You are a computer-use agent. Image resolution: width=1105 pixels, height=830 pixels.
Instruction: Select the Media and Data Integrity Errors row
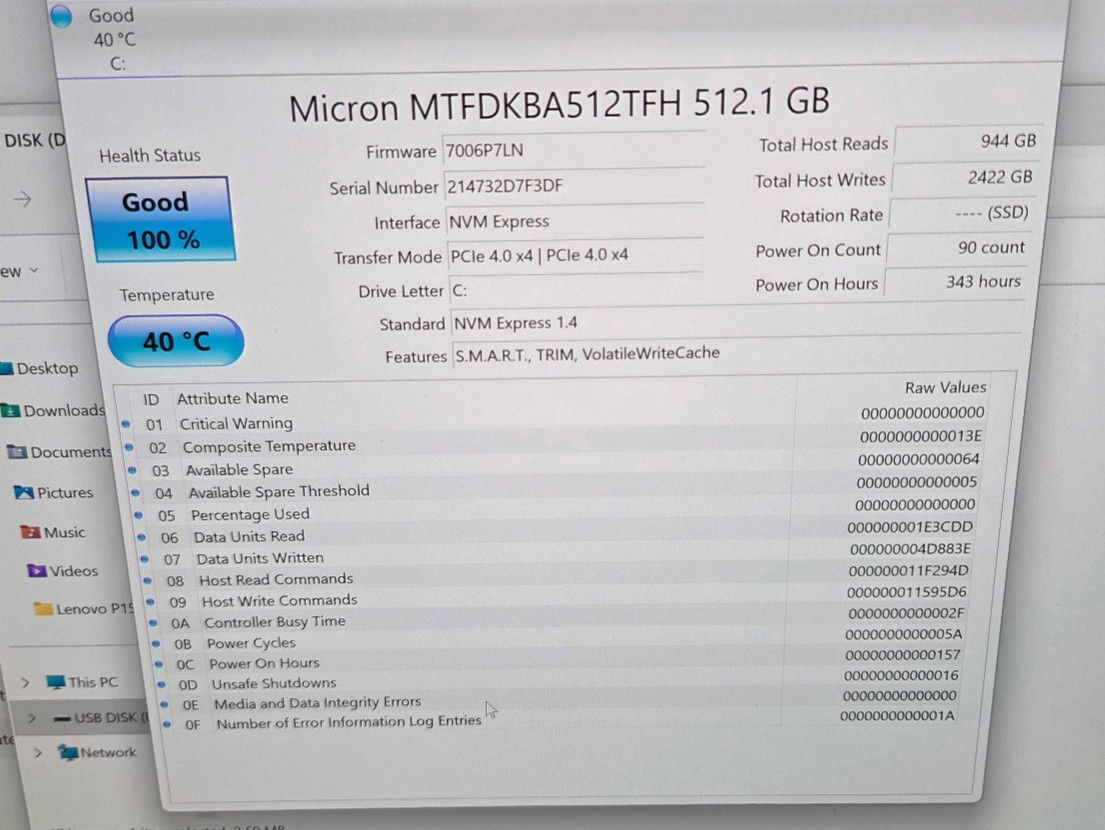(558, 699)
